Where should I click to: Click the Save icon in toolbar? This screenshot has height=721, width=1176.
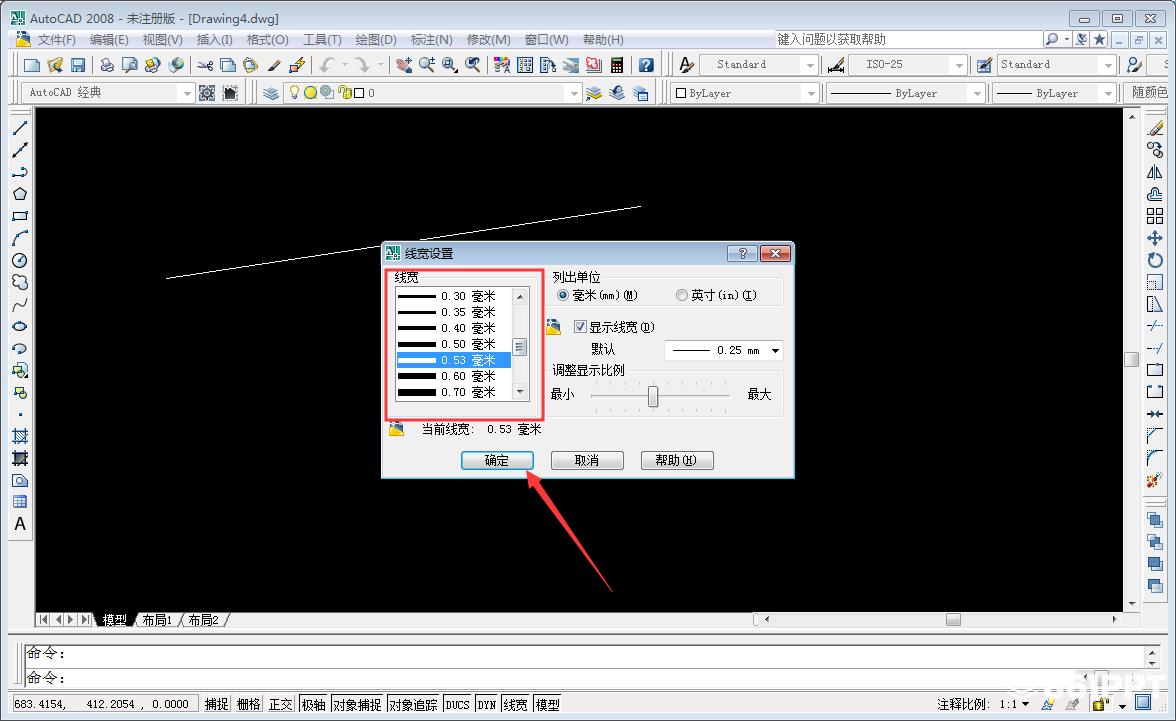pos(77,65)
